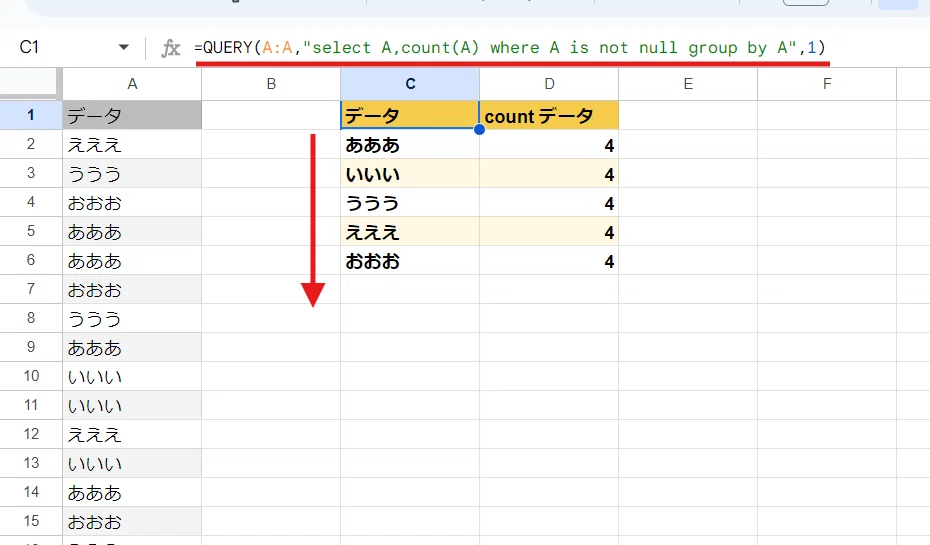This screenshot has width=930, height=545.
Task: Open the Name box dropdown arrow
Action: 123,47
